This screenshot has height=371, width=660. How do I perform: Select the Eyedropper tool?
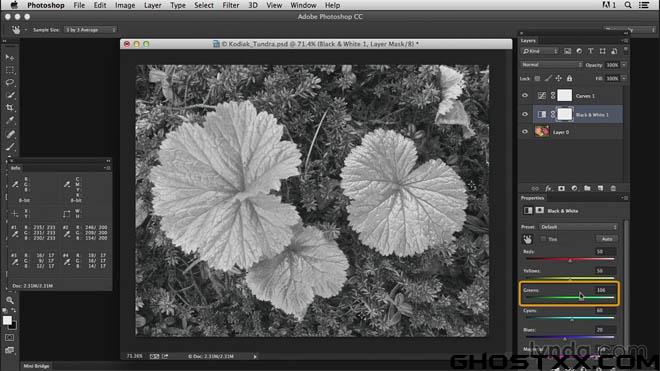point(10,120)
